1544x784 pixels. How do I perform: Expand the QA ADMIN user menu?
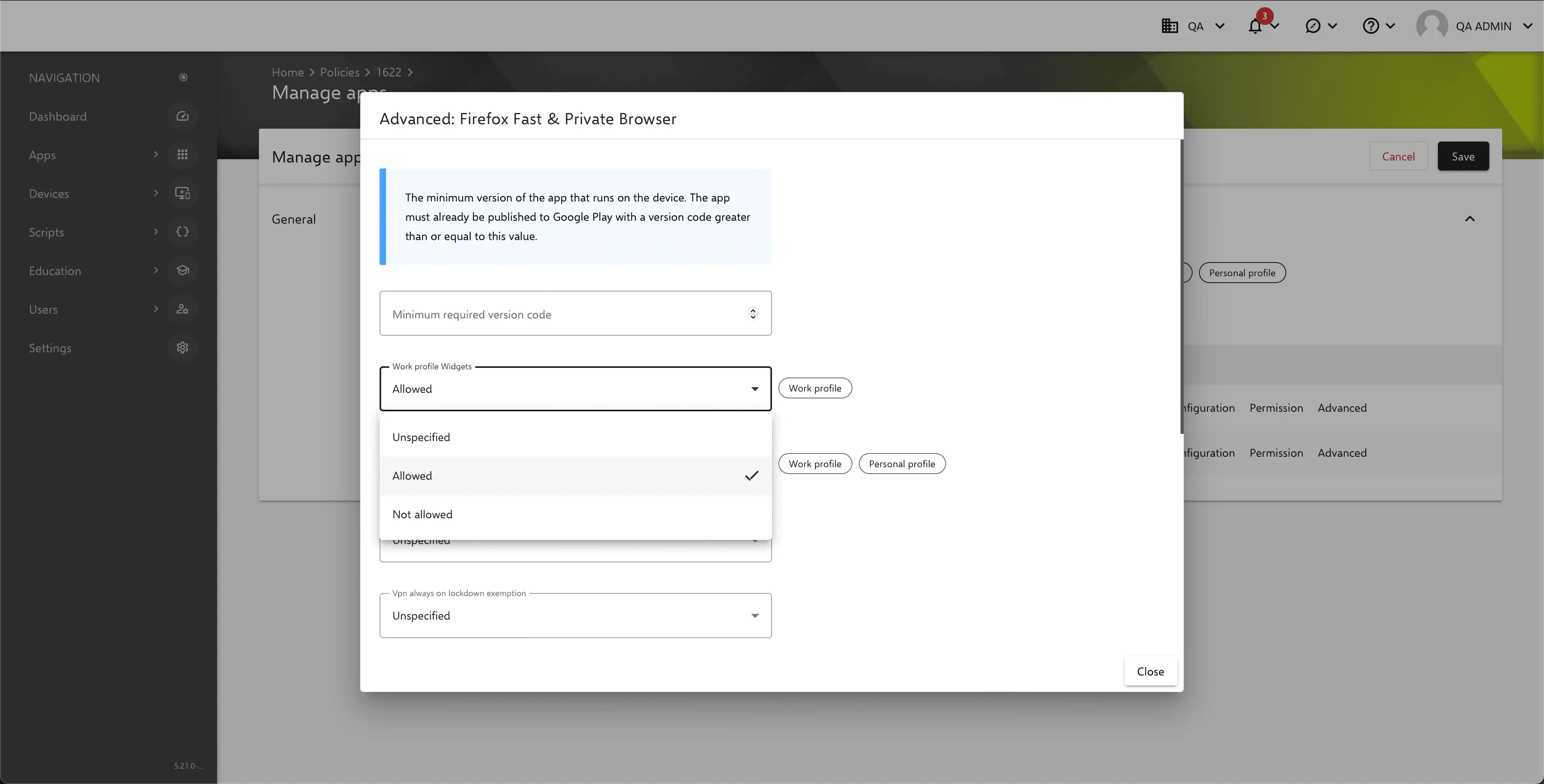(1528, 26)
